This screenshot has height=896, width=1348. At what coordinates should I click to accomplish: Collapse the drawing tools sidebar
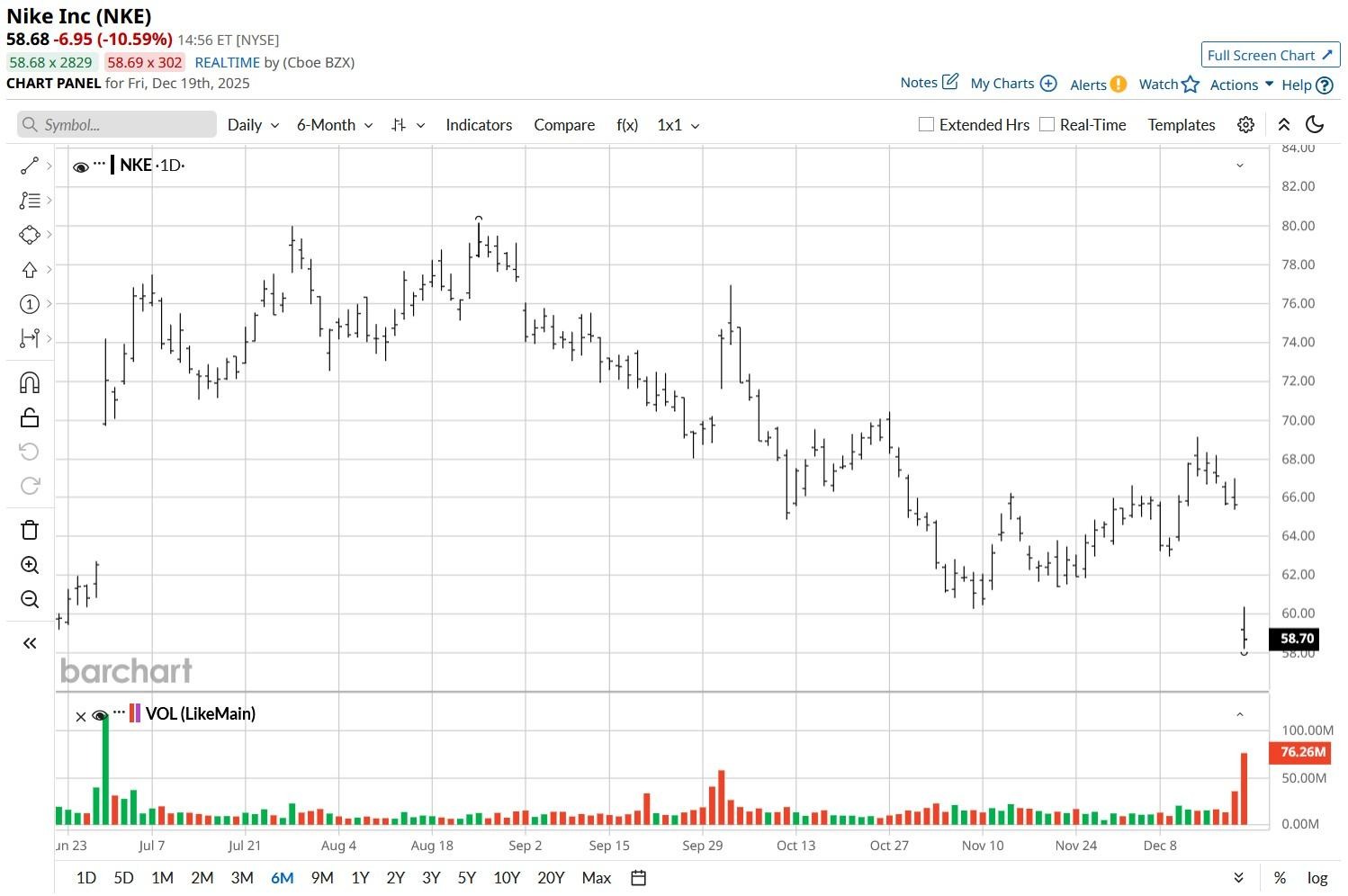(29, 642)
